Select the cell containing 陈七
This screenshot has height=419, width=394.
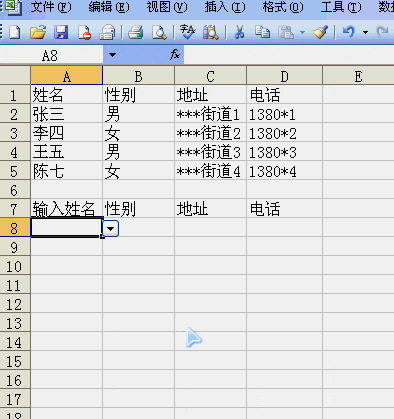coord(67,171)
